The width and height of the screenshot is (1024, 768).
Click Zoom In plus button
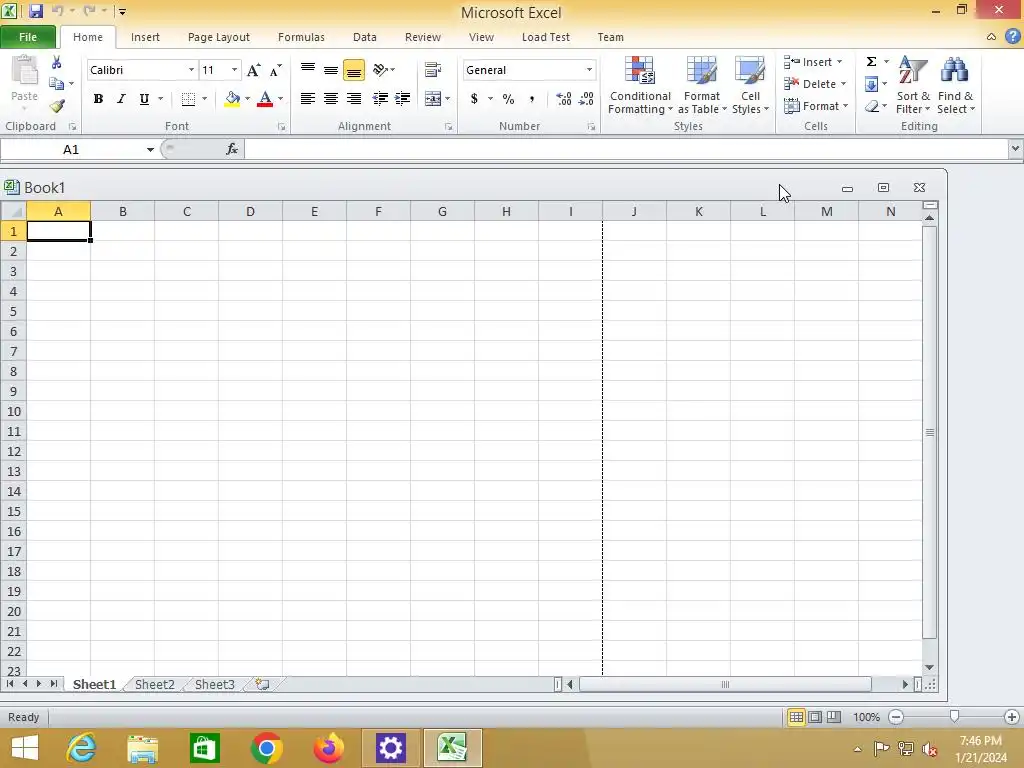point(1012,717)
